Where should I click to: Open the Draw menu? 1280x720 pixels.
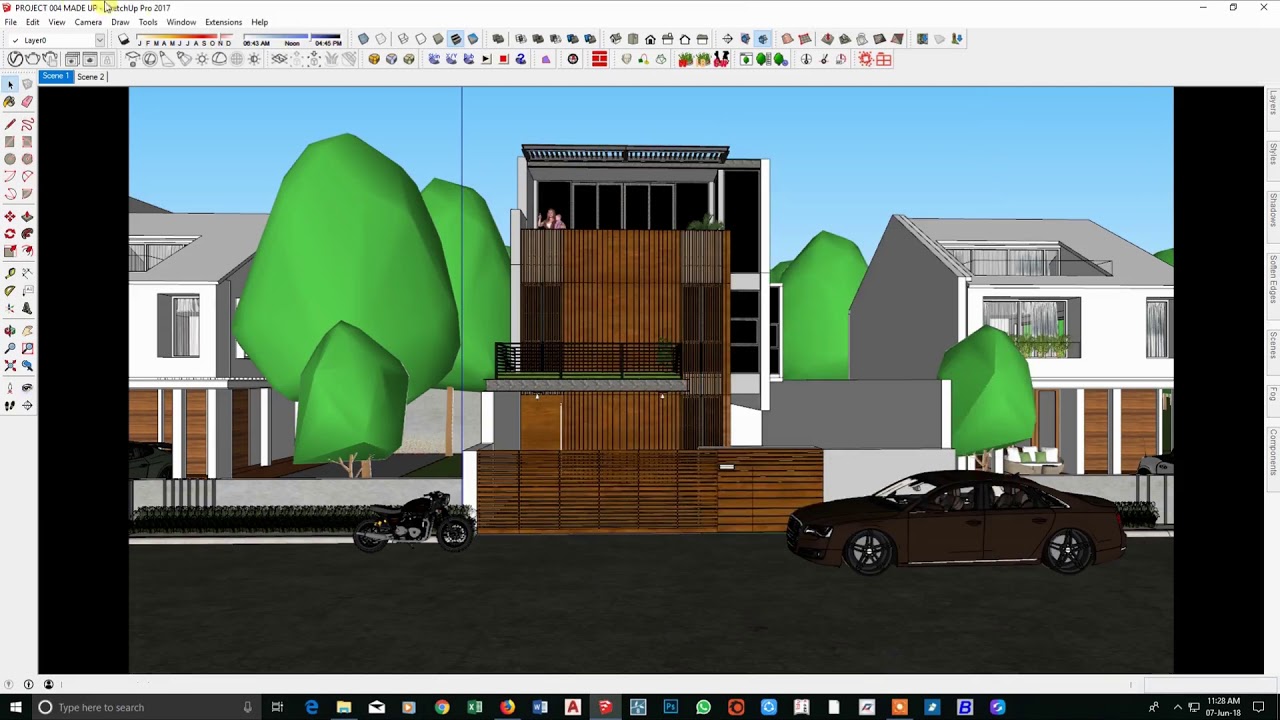coord(120,22)
